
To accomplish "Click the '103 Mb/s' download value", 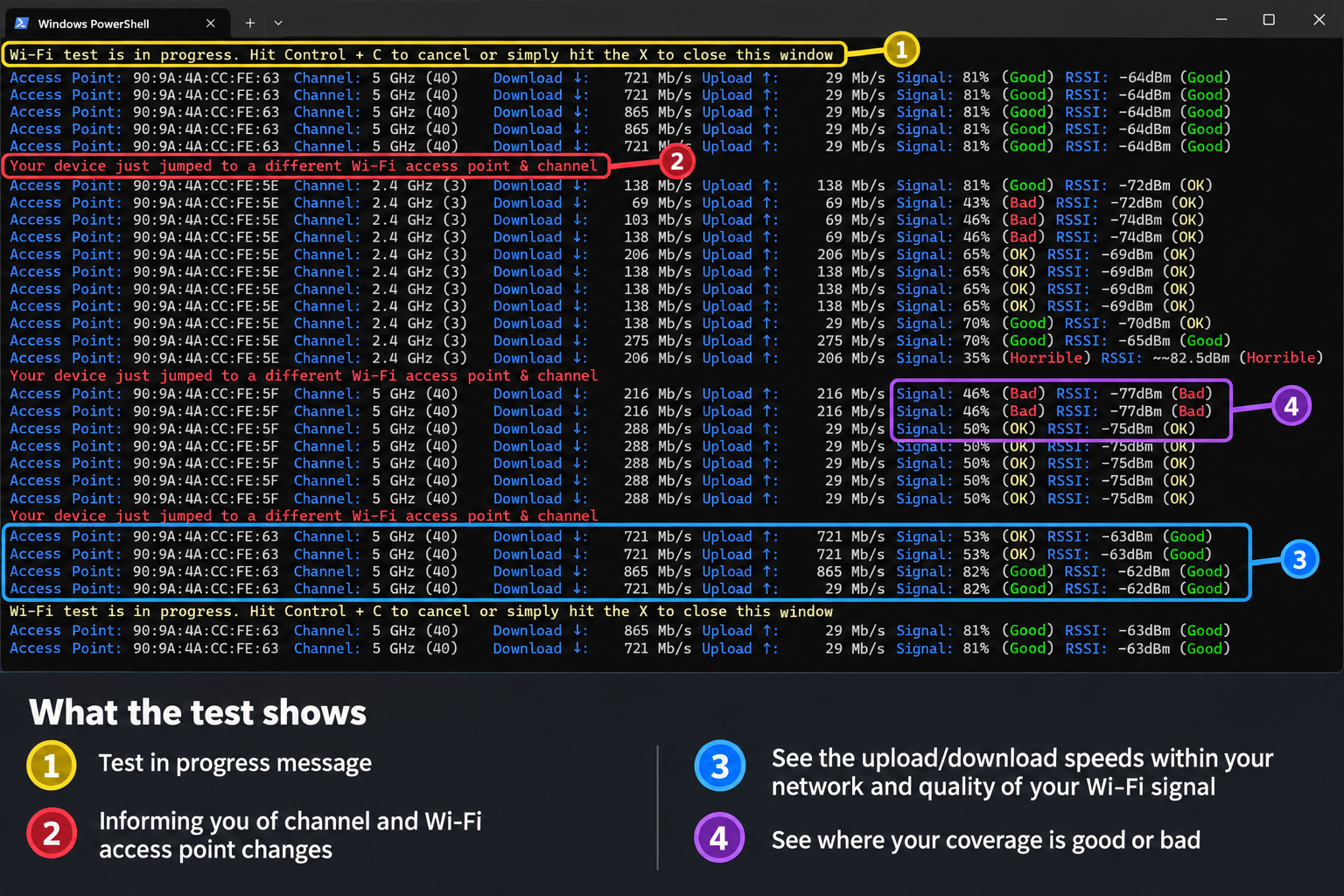I will (x=658, y=220).
